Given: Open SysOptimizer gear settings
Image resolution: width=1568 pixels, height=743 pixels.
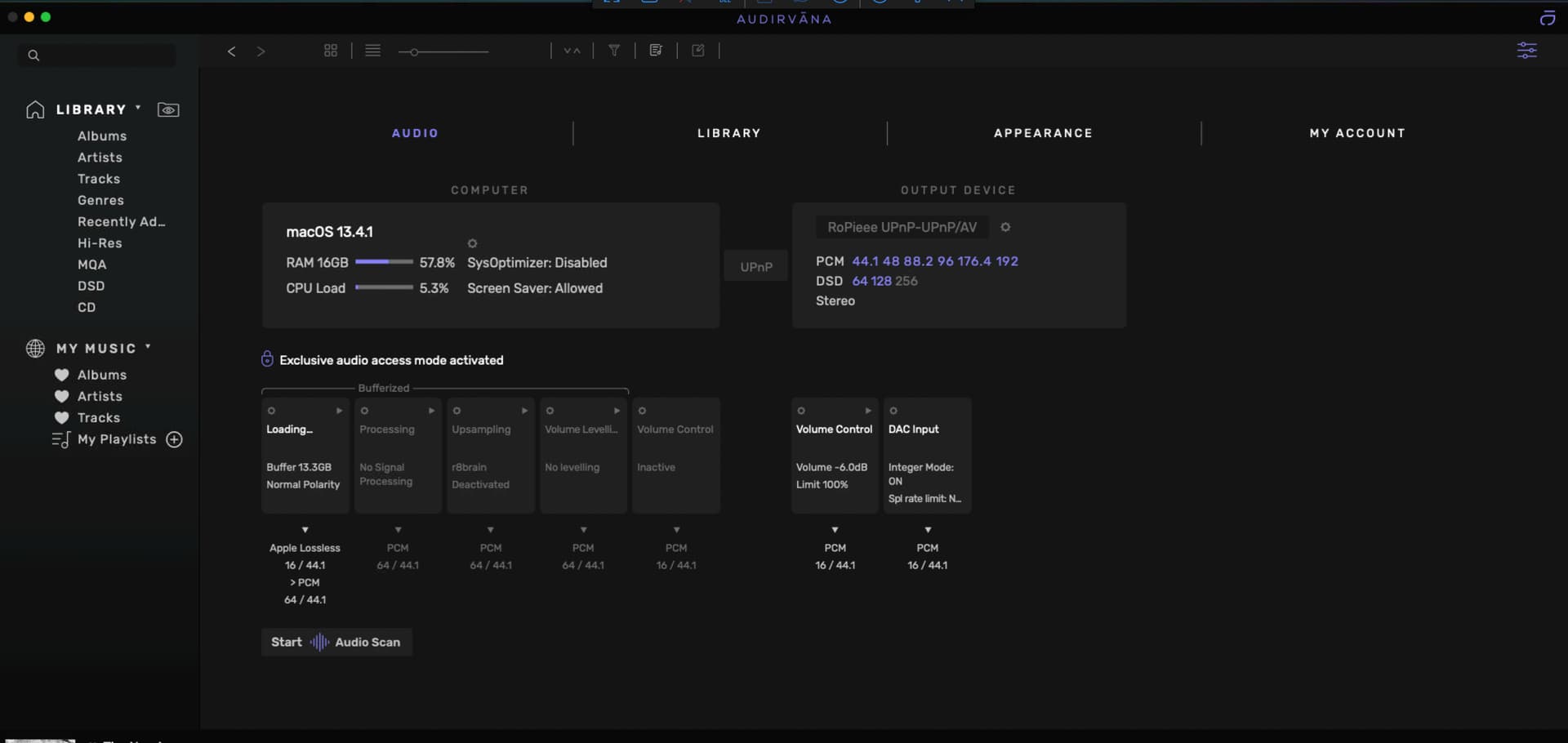Looking at the screenshot, I should (x=472, y=243).
